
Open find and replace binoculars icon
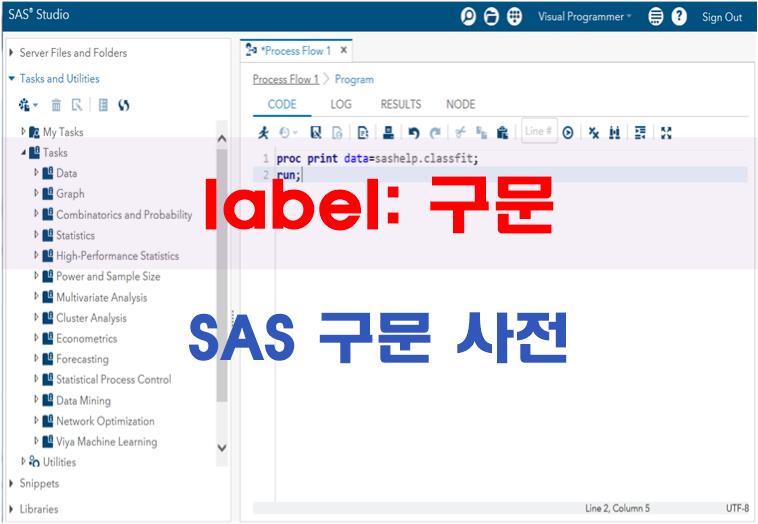614,132
